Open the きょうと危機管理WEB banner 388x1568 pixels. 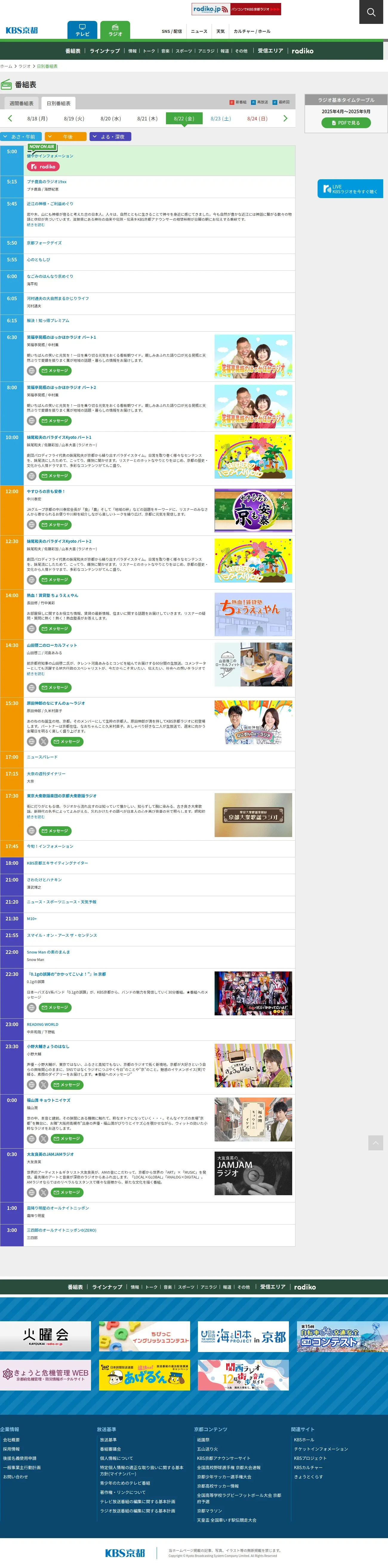pyautogui.click(x=46, y=1375)
